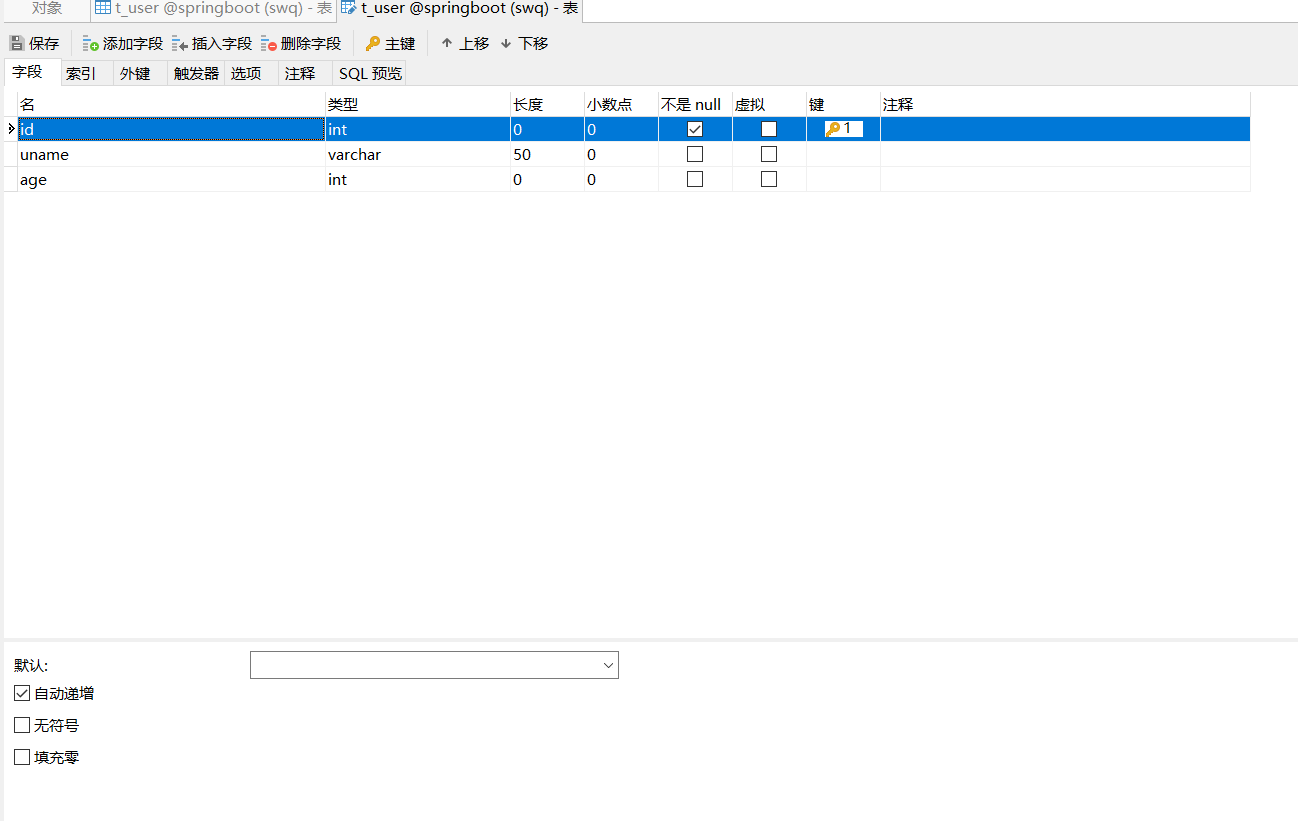Toggle virtual (虚拟) checkbox for uname row
Image resolution: width=1298 pixels, height=821 pixels.
tap(769, 154)
